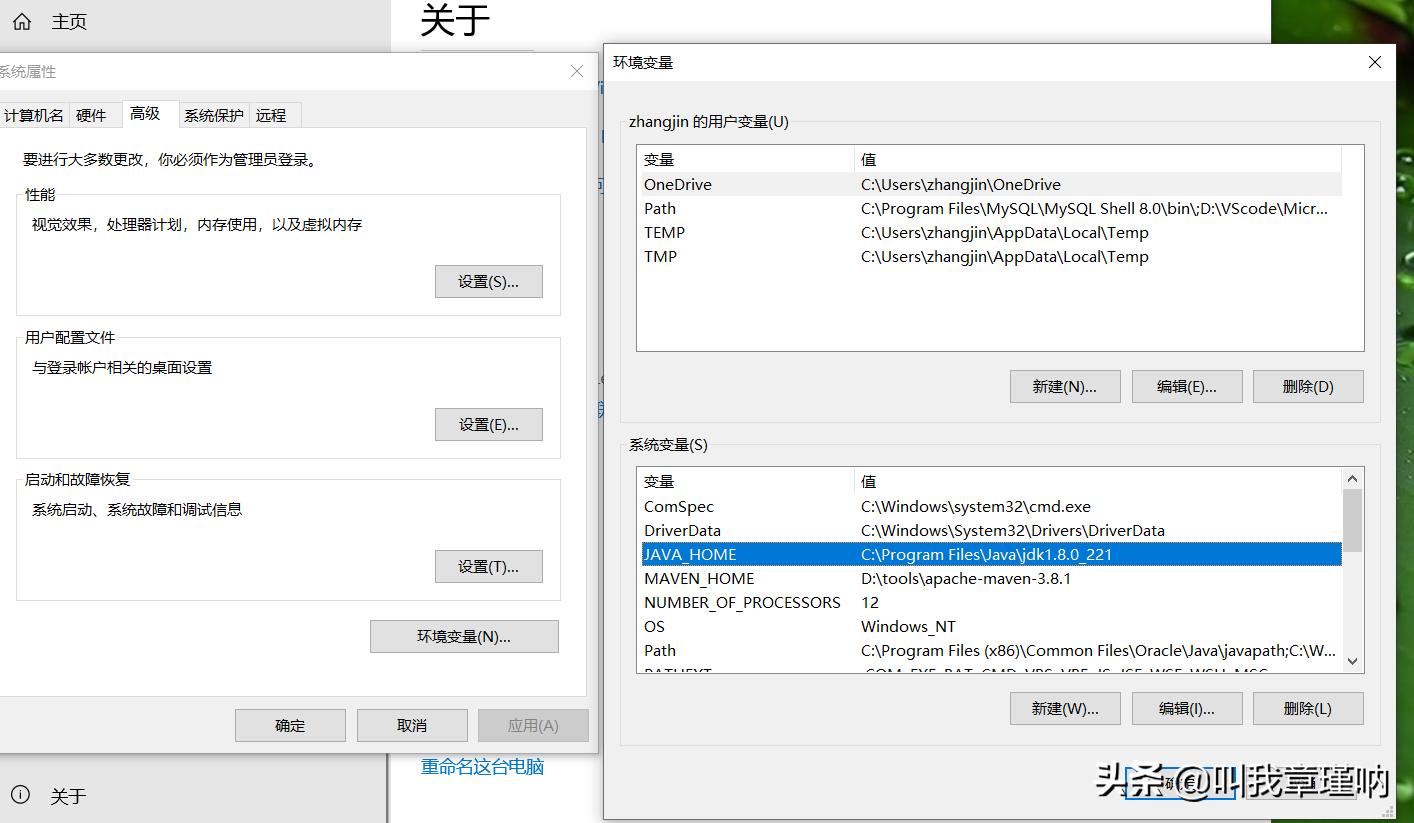Click the down arrow on system variables scrollbar

pos(1352,661)
